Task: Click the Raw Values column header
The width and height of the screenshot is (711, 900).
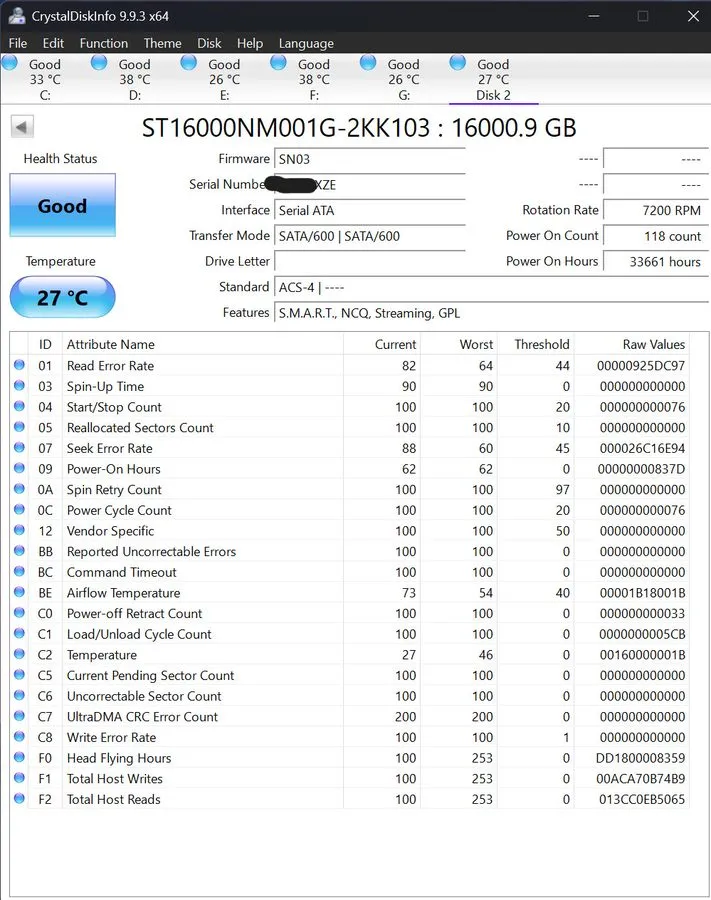Action: tap(632, 344)
